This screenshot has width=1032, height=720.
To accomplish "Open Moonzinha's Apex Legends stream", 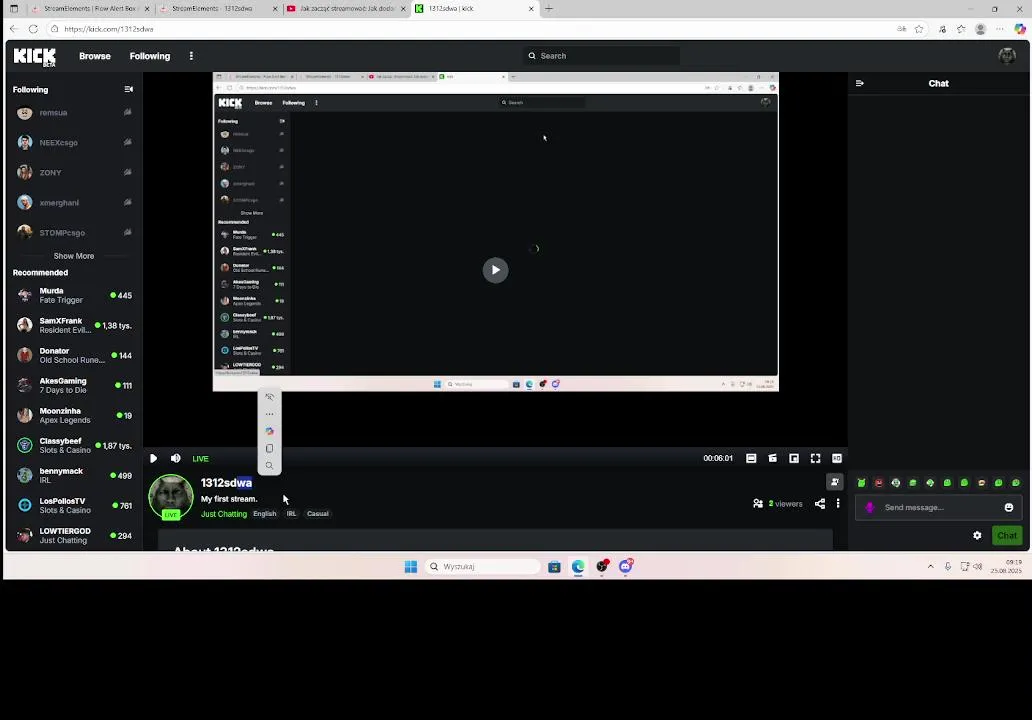I will (x=72, y=415).
